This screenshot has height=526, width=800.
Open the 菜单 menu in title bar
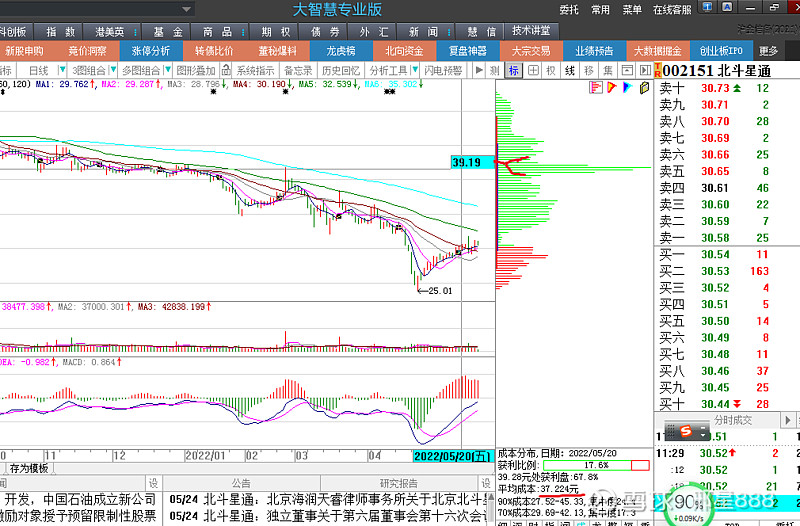(632, 9)
